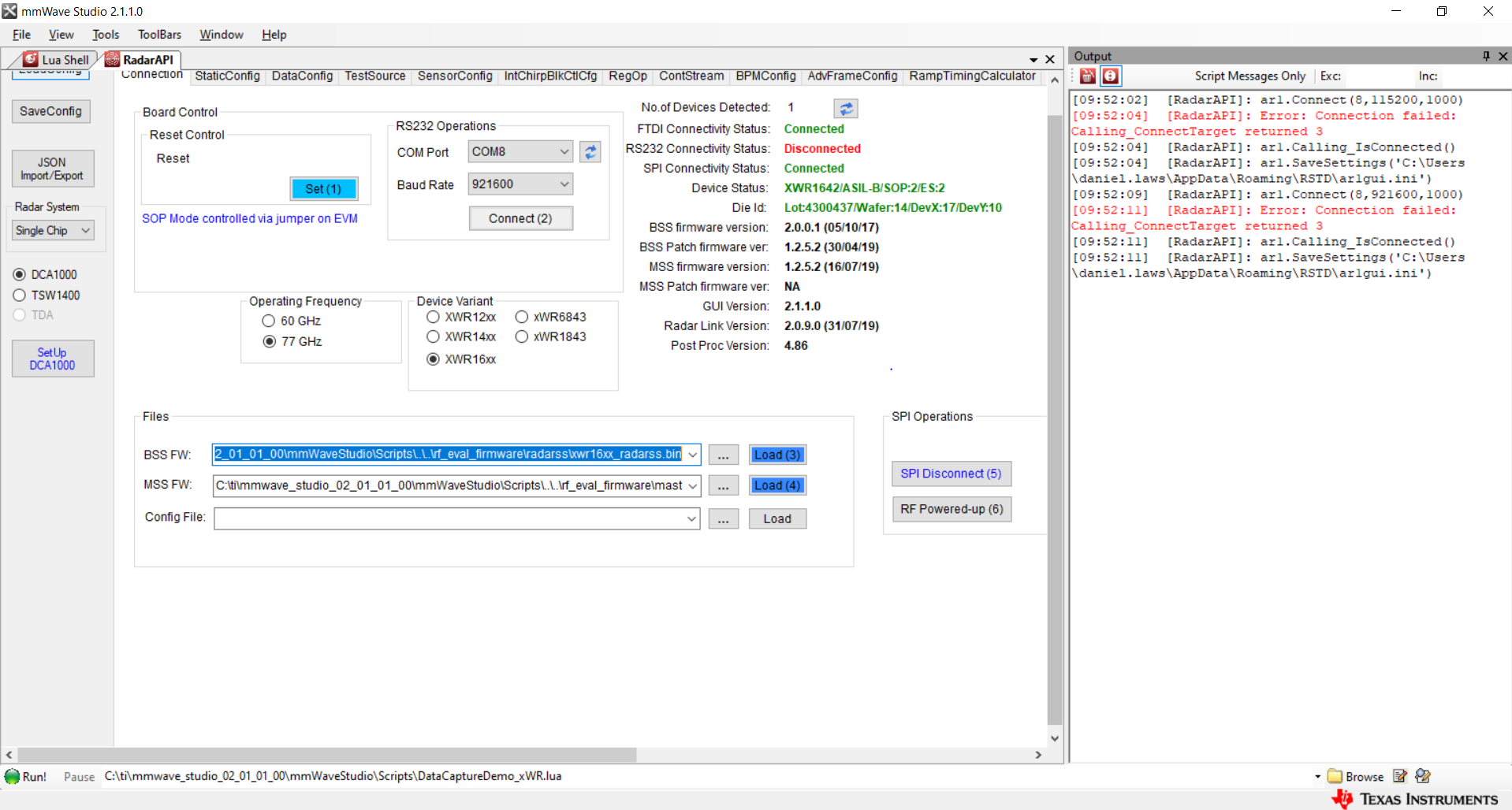1512x810 pixels.
Task: Click the scroll-right arrow of horizontal scrollbar
Action: tap(1038, 755)
